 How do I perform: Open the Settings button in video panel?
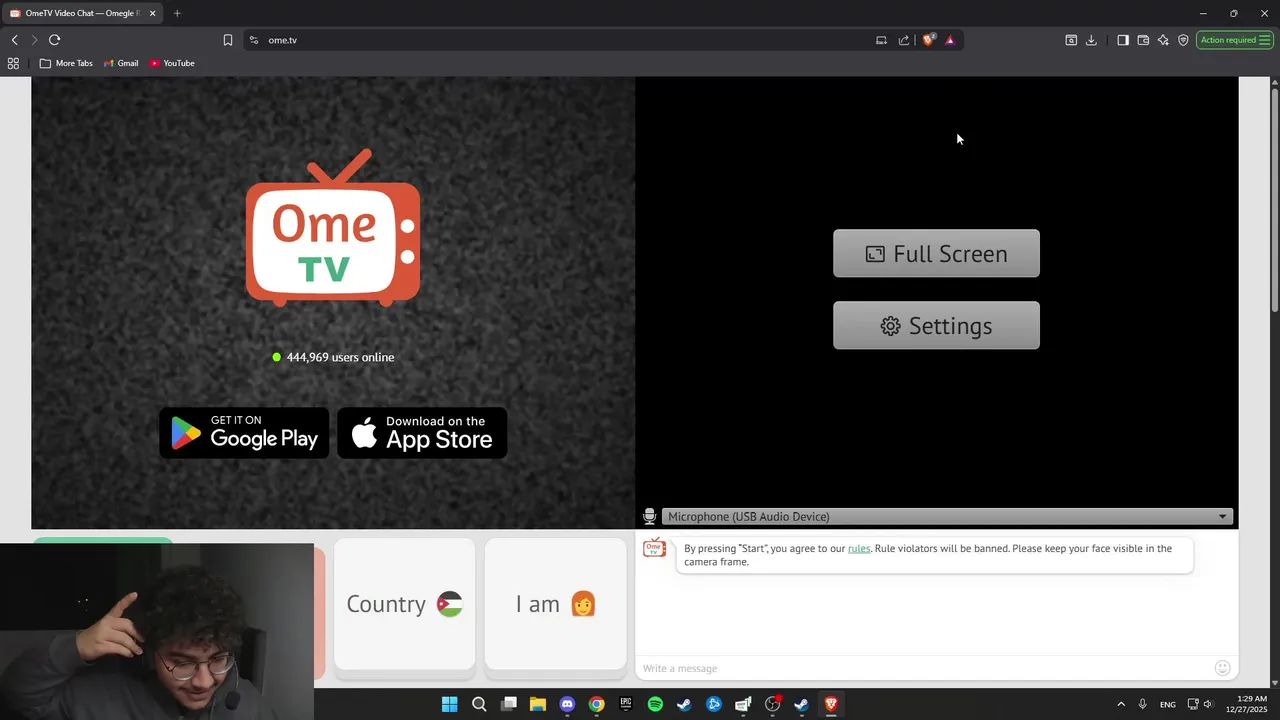[936, 326]
